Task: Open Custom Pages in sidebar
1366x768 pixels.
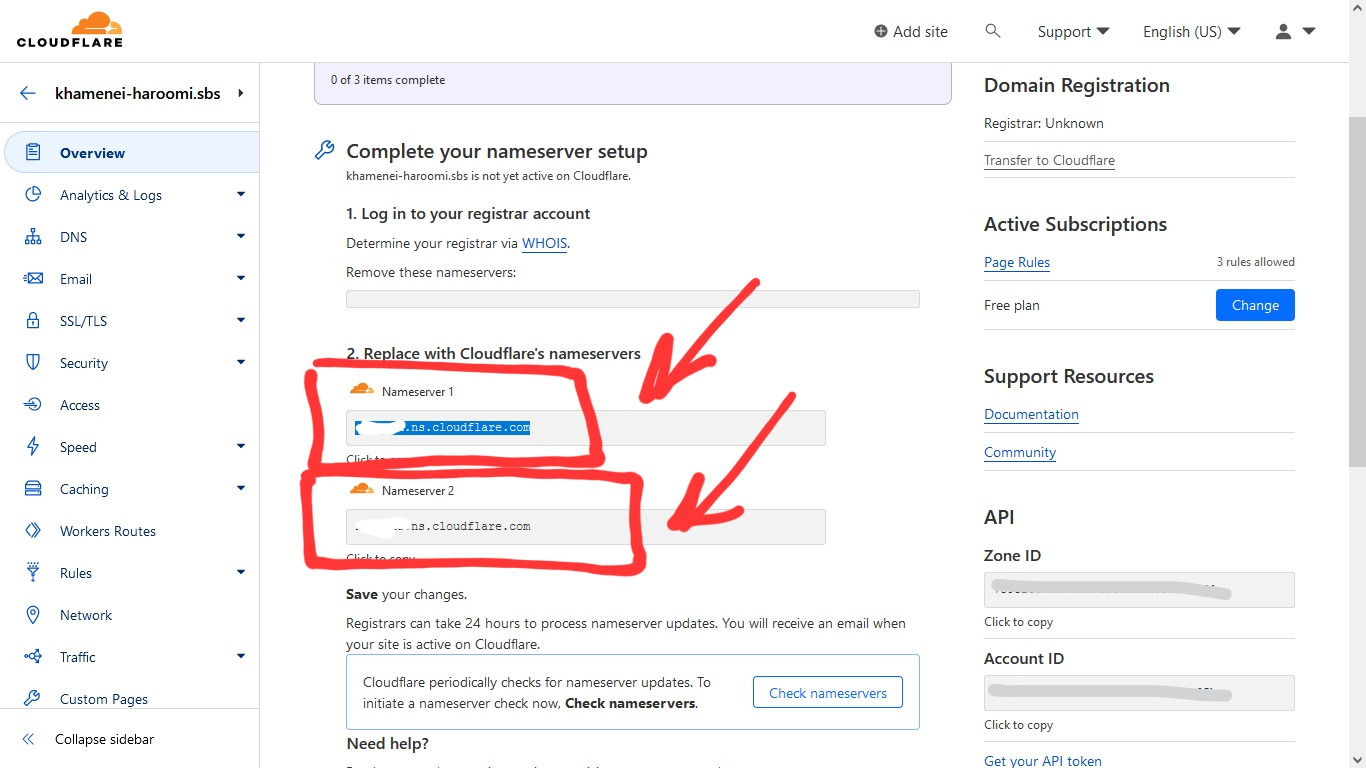Action: pyautogui.click(x=104, y=699)
